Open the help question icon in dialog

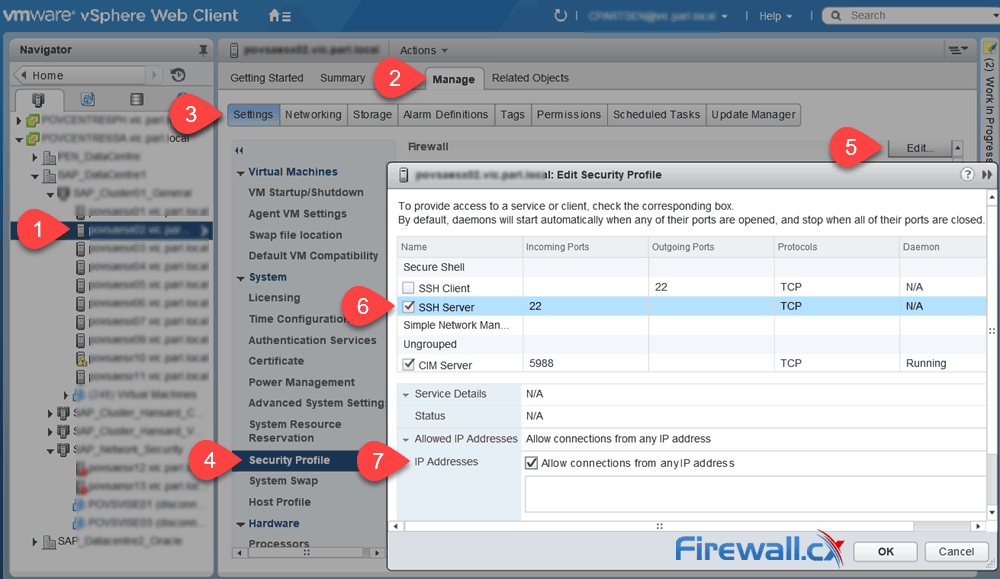pyautogui.click(x=967, y=174)
